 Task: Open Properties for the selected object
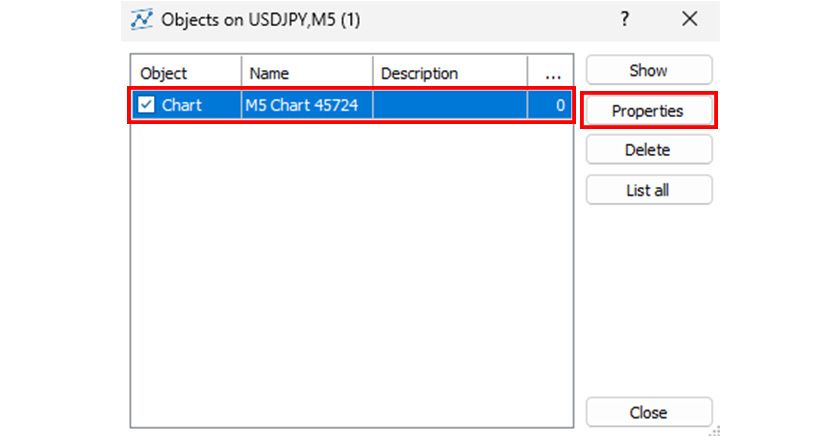click(x=648, y=111)
